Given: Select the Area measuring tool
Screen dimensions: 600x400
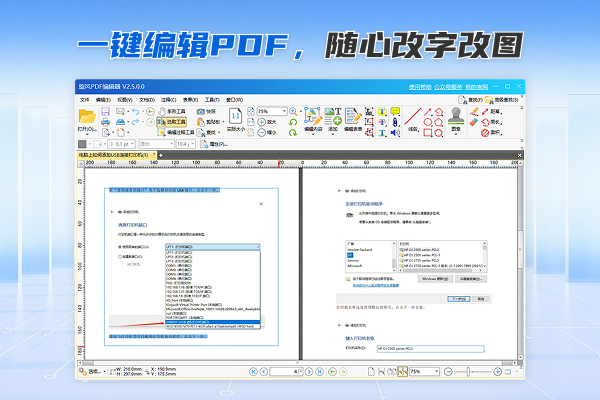Looking at the screenshot, I should pyautogui.click(x=491, y=133).
